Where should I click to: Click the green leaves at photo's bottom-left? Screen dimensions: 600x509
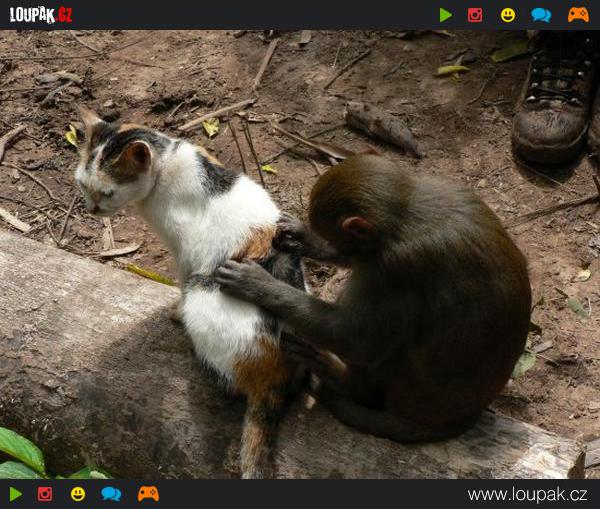[25, 455]
